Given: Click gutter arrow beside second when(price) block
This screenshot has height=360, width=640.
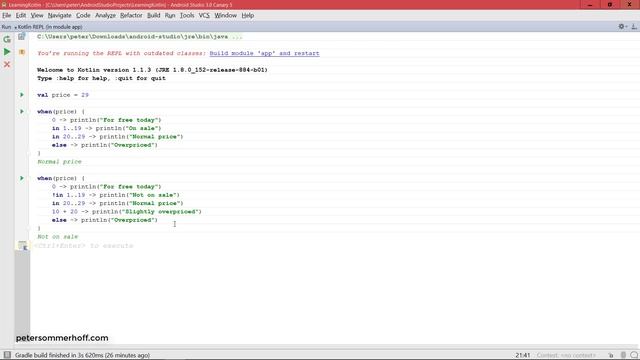Looking at the screenshot, I should point(22,178).
